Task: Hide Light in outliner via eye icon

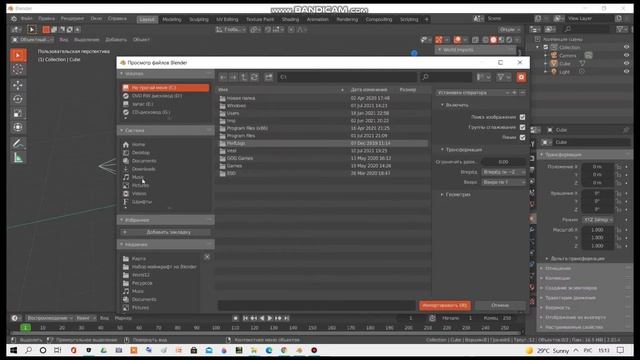Action: [626, 72]
